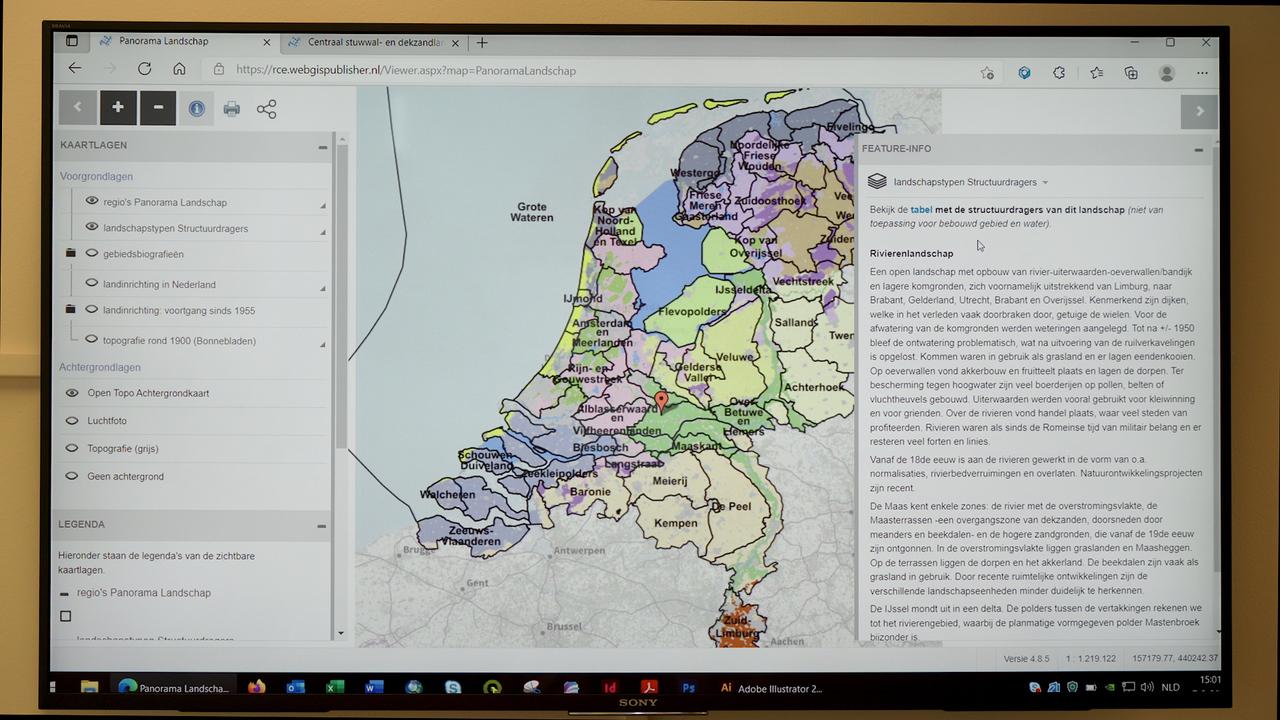
Task: Open the browser settings ellipsis menu
Action: (x=1202, y=73)
